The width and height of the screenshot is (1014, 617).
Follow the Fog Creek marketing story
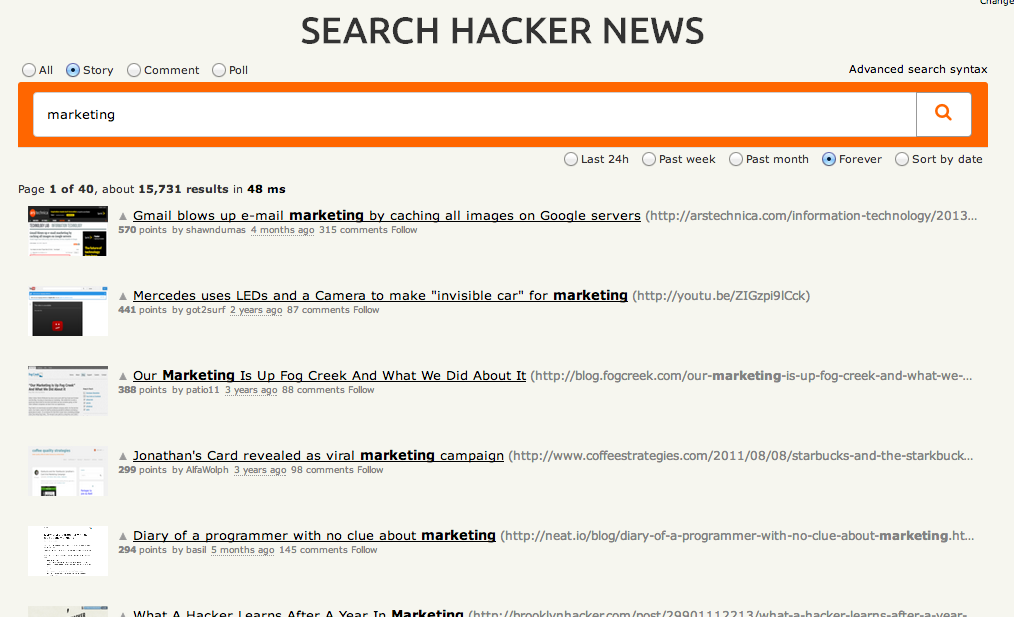361,390
